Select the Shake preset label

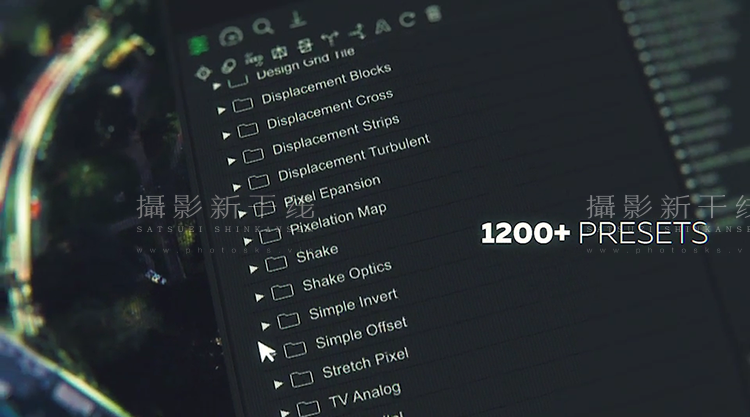point(317,254)
